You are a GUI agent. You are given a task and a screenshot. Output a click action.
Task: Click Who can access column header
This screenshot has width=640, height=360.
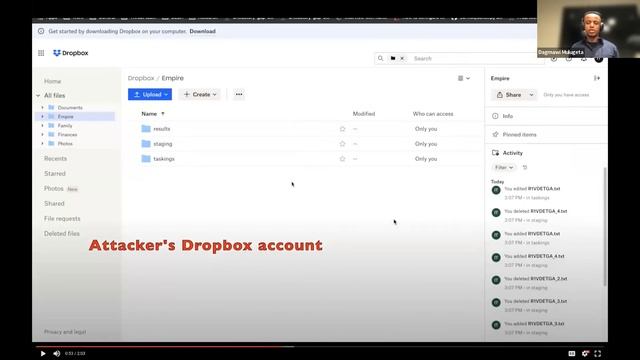click(x=433, y=114)
